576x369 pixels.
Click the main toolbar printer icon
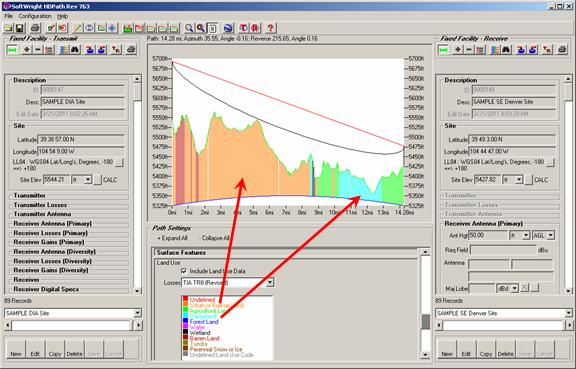(35, 28)
